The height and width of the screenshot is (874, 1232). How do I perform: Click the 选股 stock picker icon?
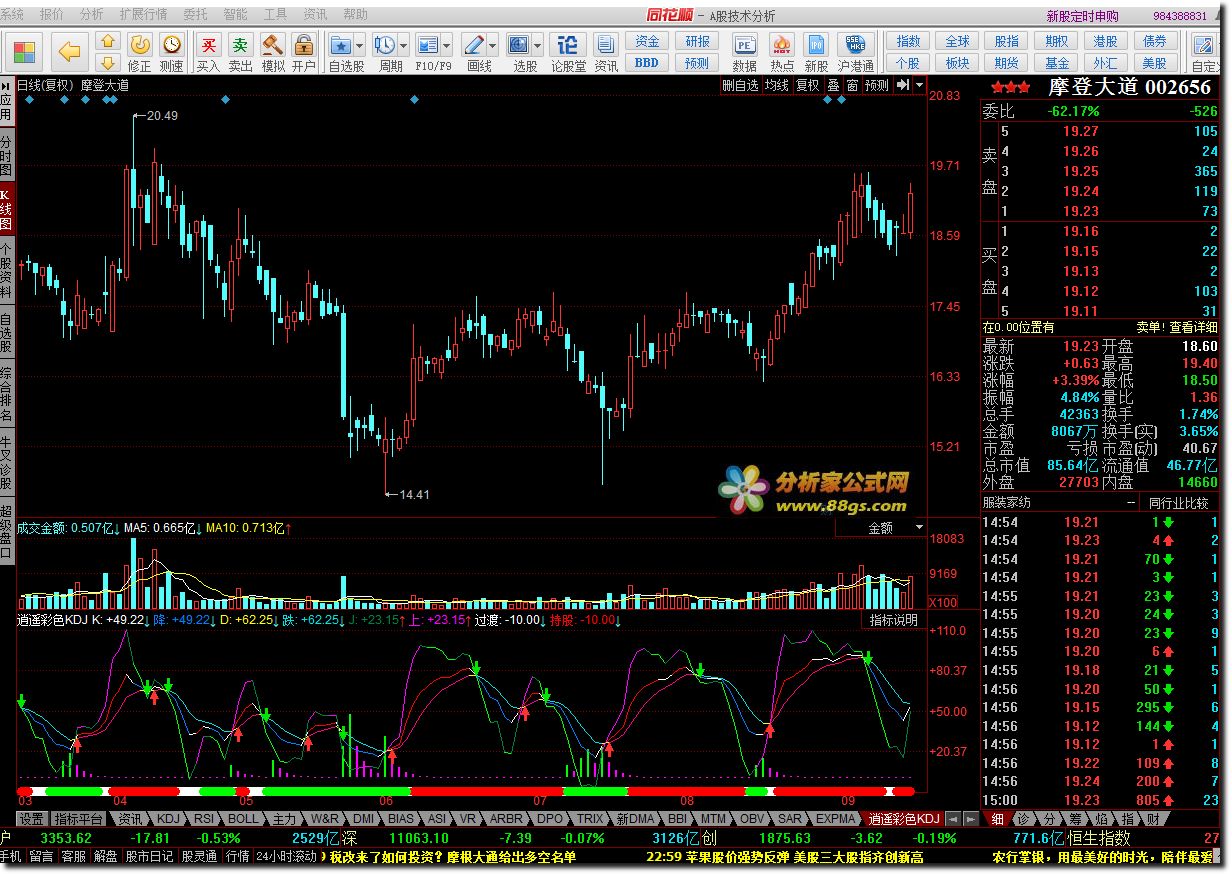coord(518,44)
